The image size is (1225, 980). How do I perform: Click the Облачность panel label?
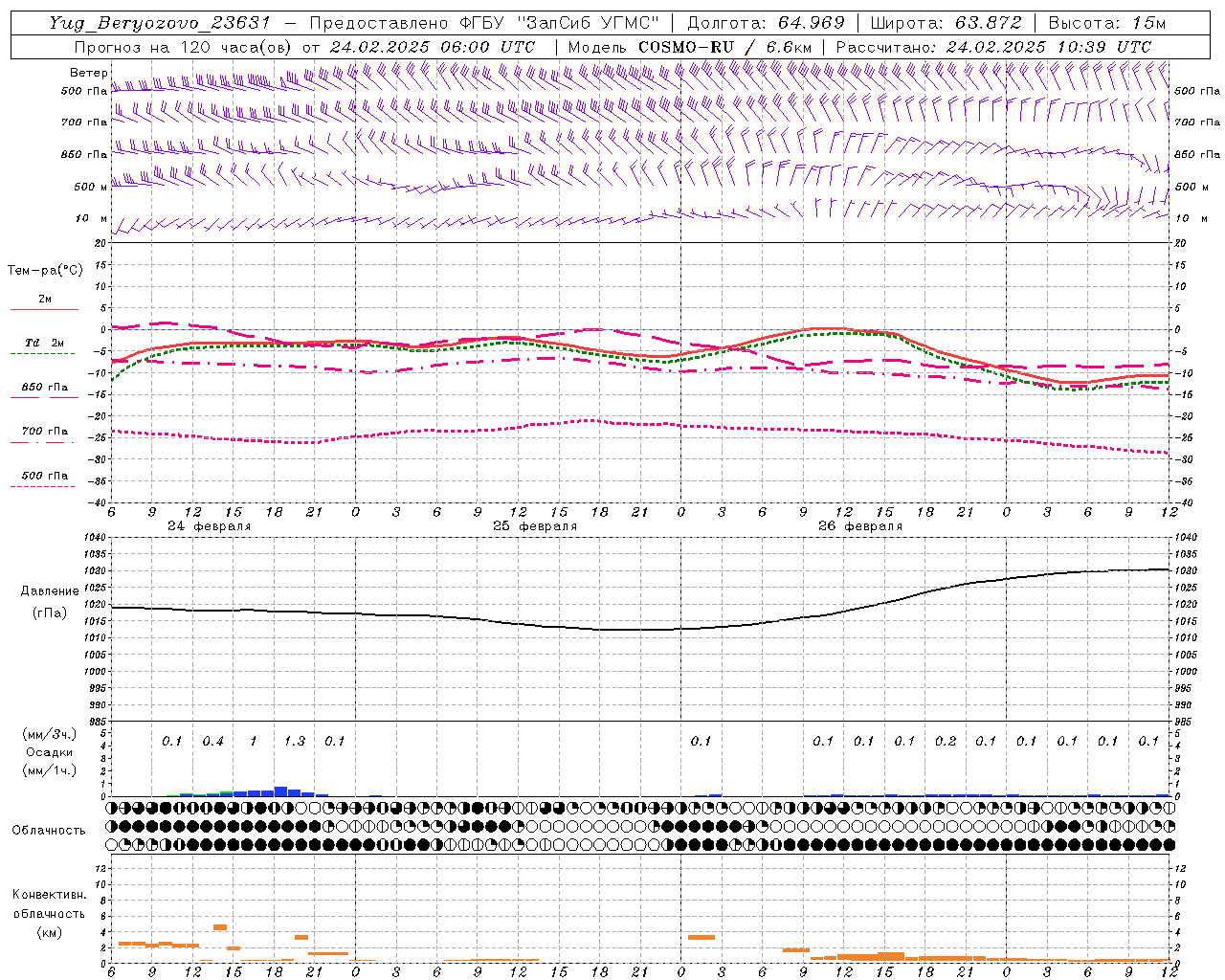[49, 830]
